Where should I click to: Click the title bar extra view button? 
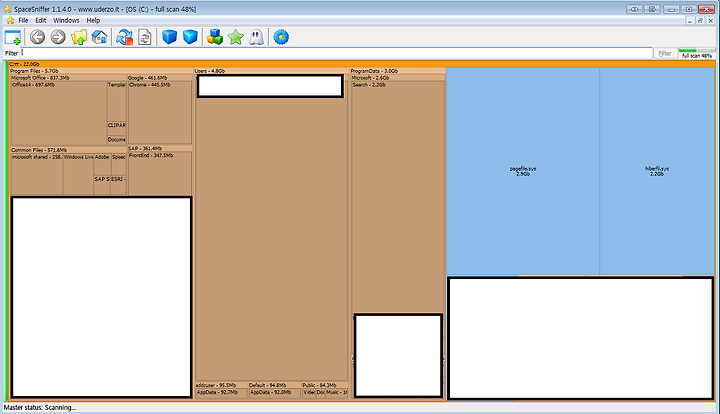coord(635,9)
